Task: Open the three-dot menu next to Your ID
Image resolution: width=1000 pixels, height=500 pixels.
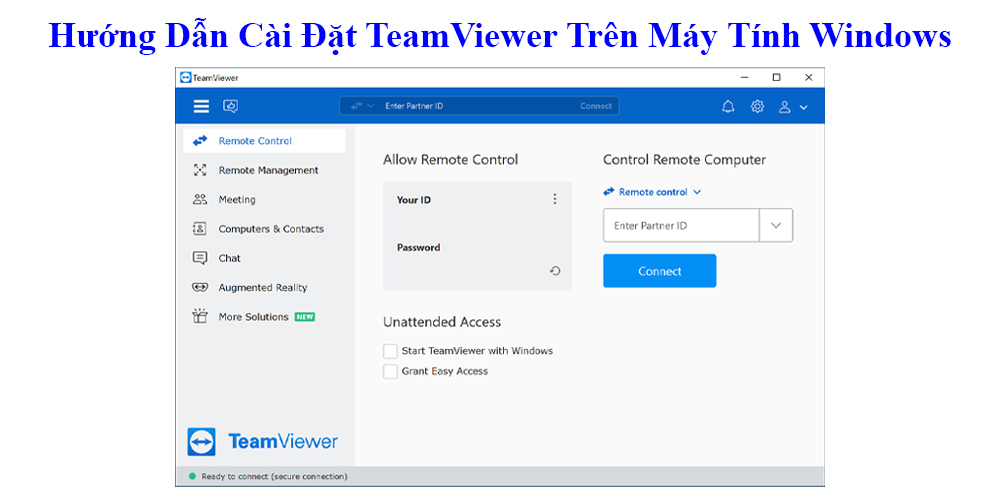Action: coord(555,199)
